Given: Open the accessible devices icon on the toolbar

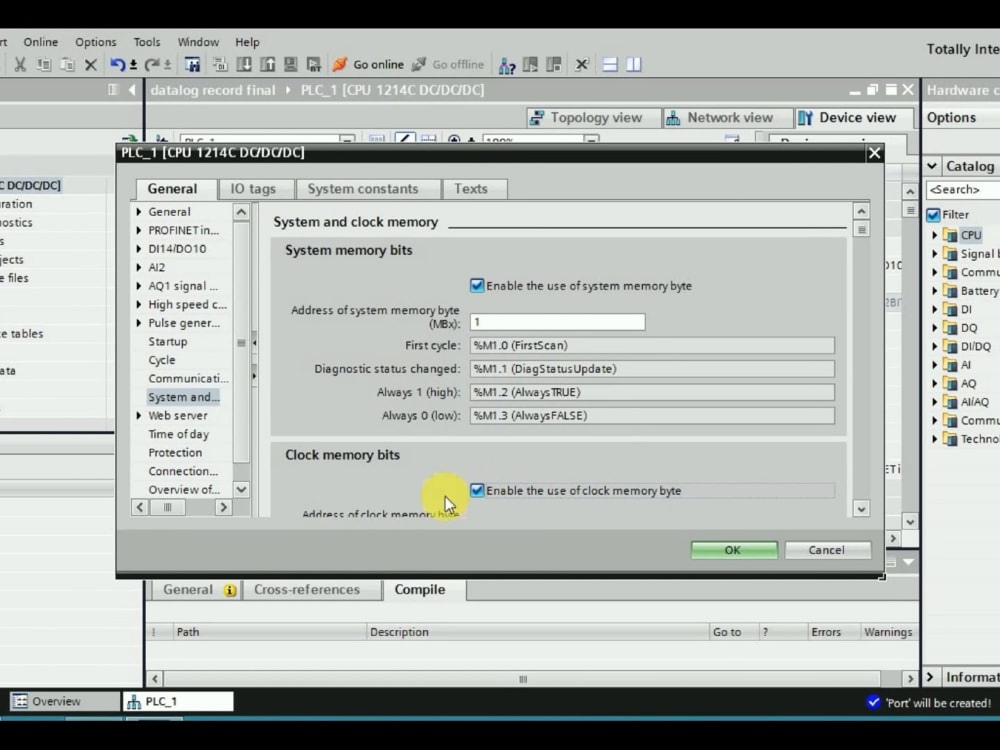Looking at the screenshot, I should pos(507,64).
